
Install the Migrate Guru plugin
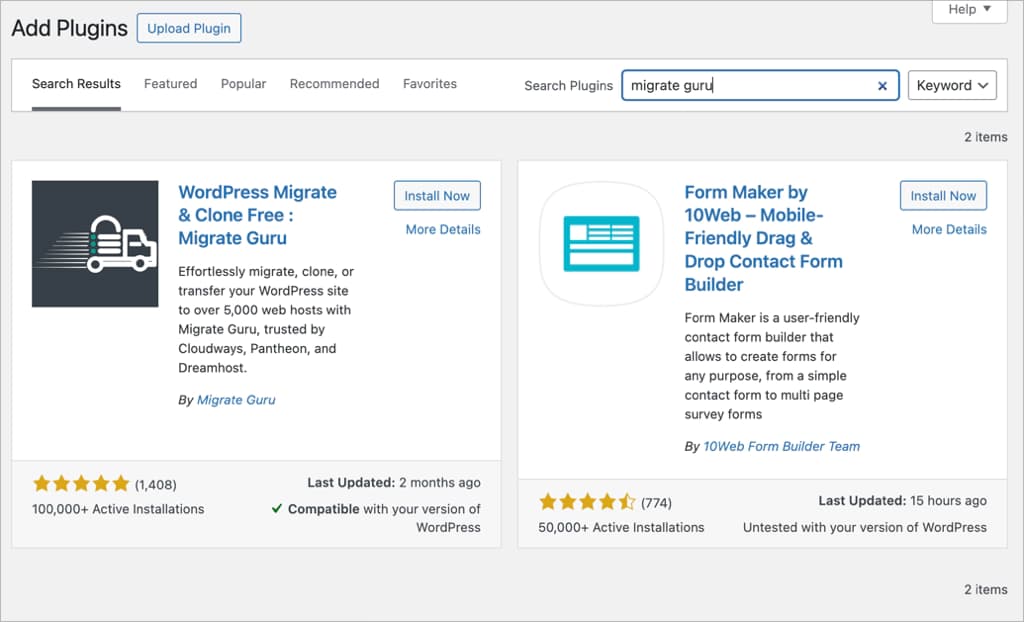tap(437, 195)
